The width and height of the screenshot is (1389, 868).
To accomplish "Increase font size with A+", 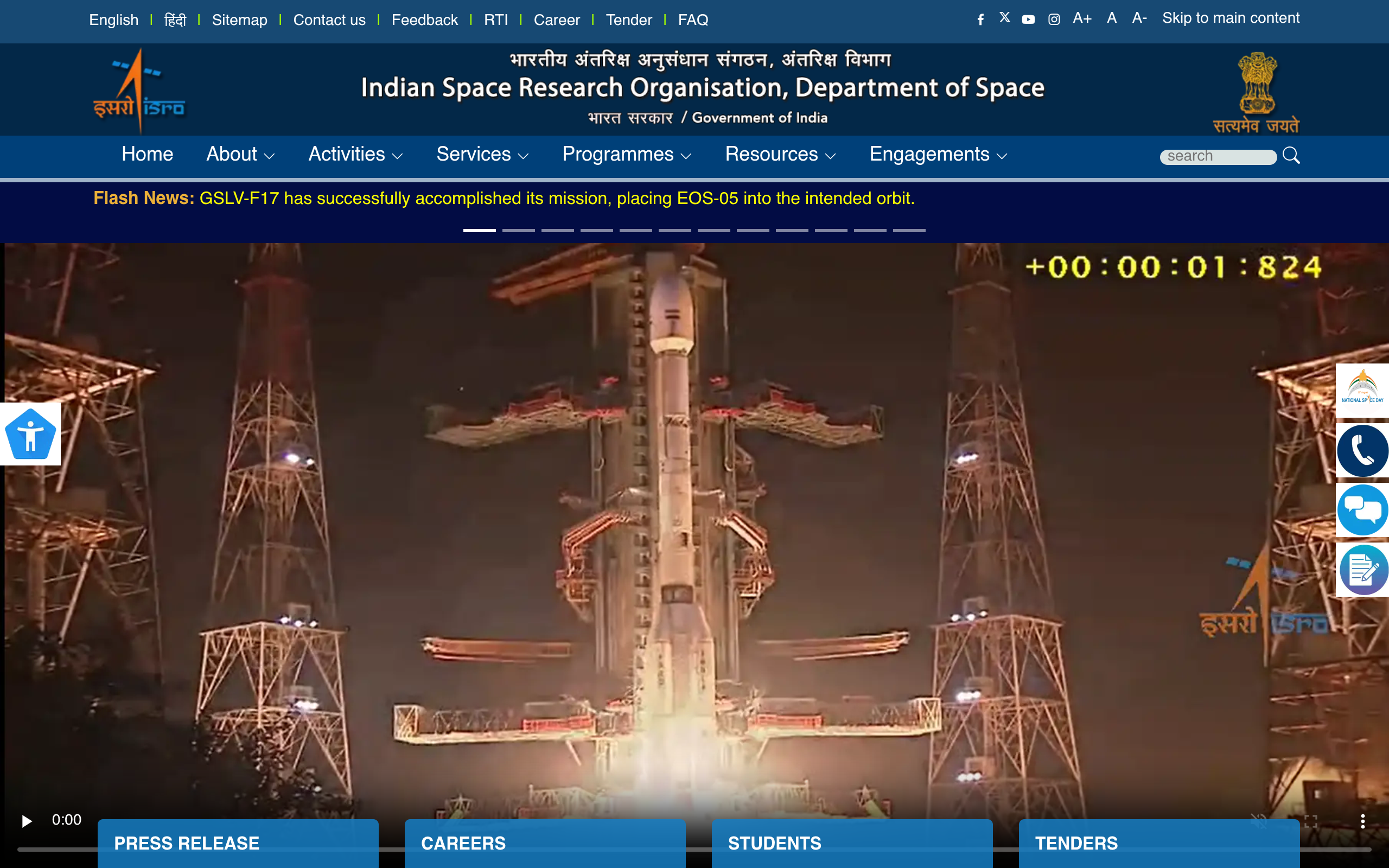I will click(x=1082, y=18).
